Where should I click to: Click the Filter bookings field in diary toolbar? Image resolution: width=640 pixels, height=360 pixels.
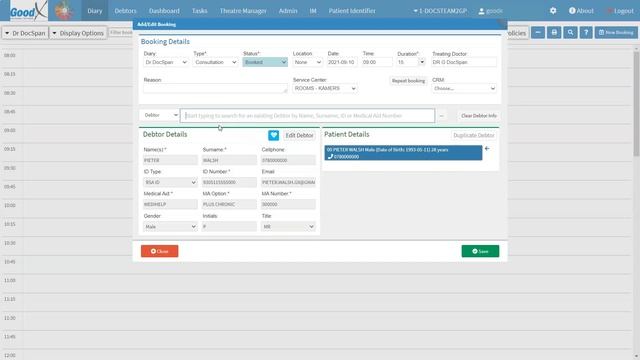pos(121,33)
